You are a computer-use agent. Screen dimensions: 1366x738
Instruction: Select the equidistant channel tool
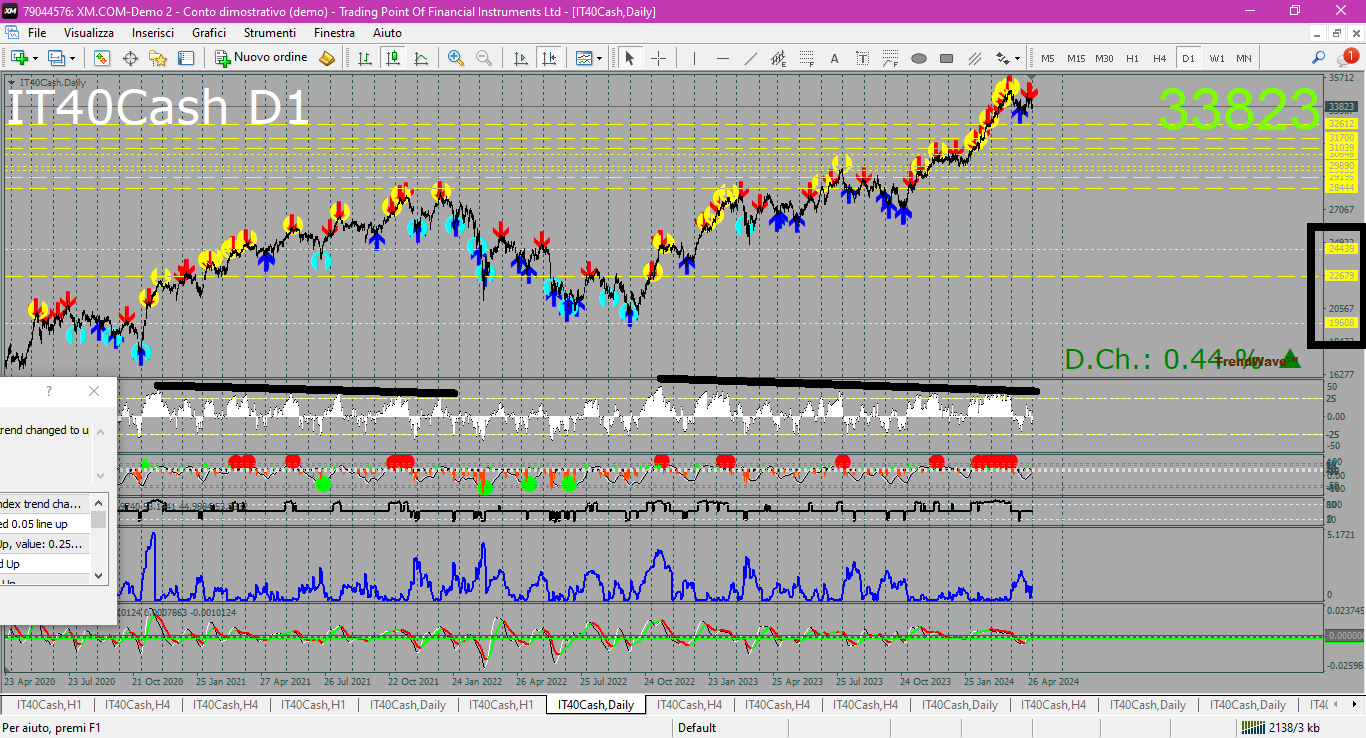(779, 58)
